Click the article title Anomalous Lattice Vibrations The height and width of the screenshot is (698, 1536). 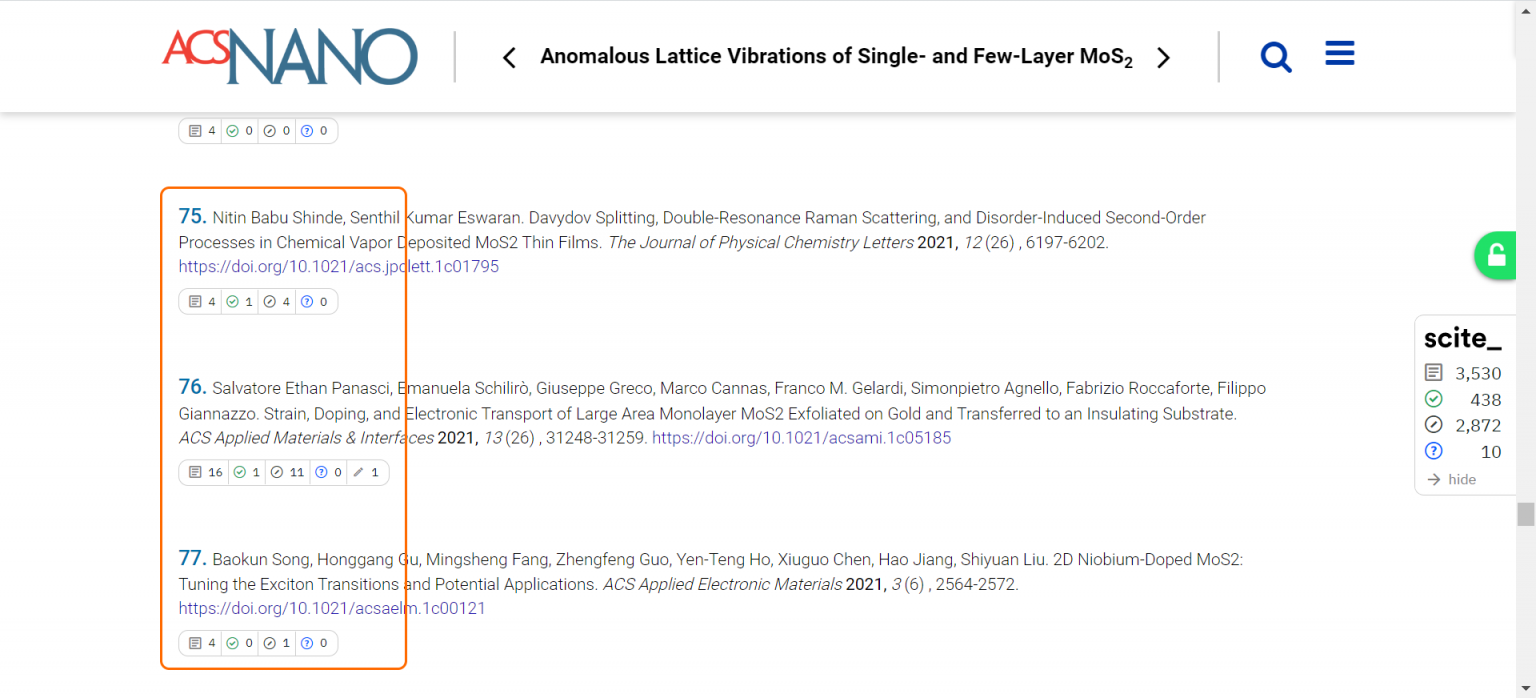(x=836, y=57)
